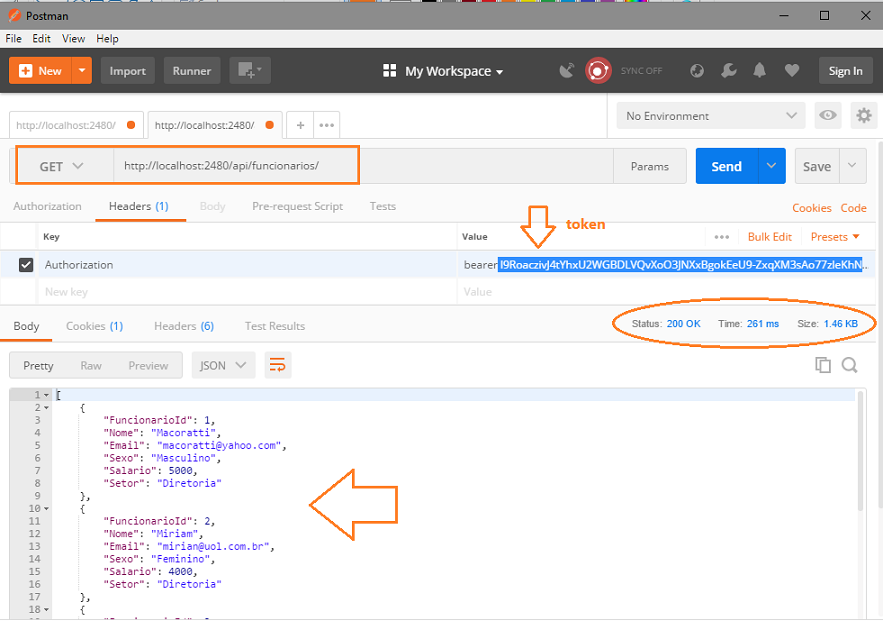Open the JSON format dropdown
Viewport: 883px width, 621px height.
click(x=223, y=365)
